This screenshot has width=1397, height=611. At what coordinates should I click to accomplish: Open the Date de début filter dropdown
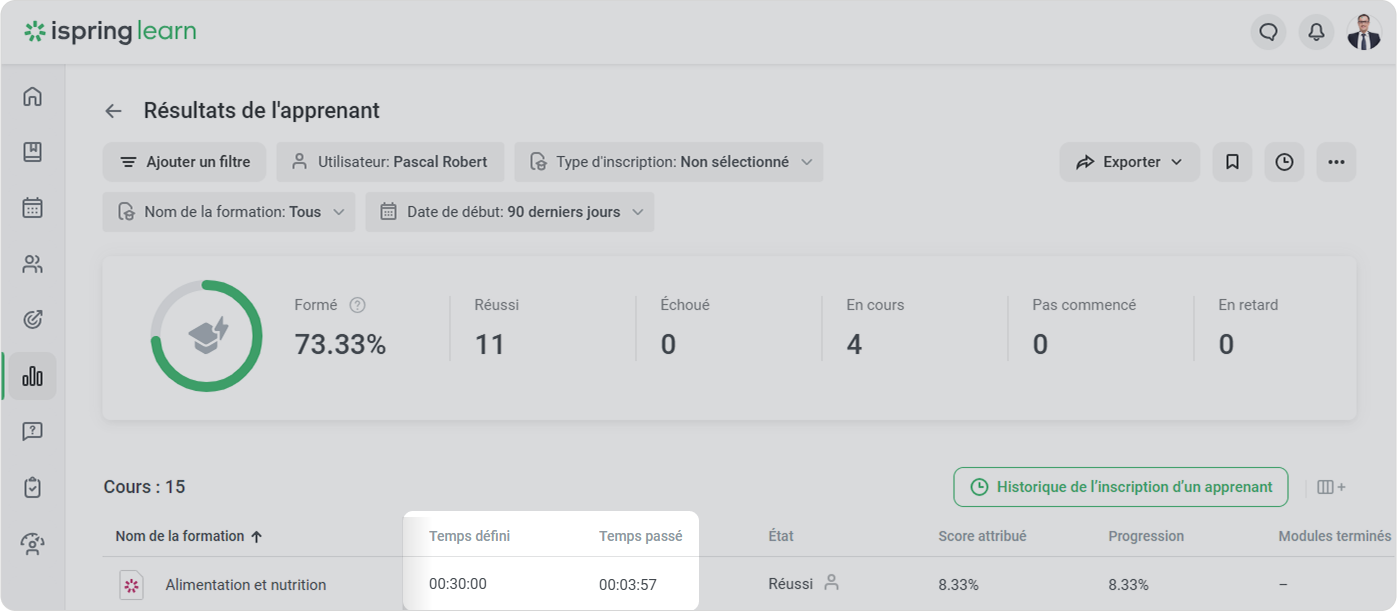click(x=510, y=212)
